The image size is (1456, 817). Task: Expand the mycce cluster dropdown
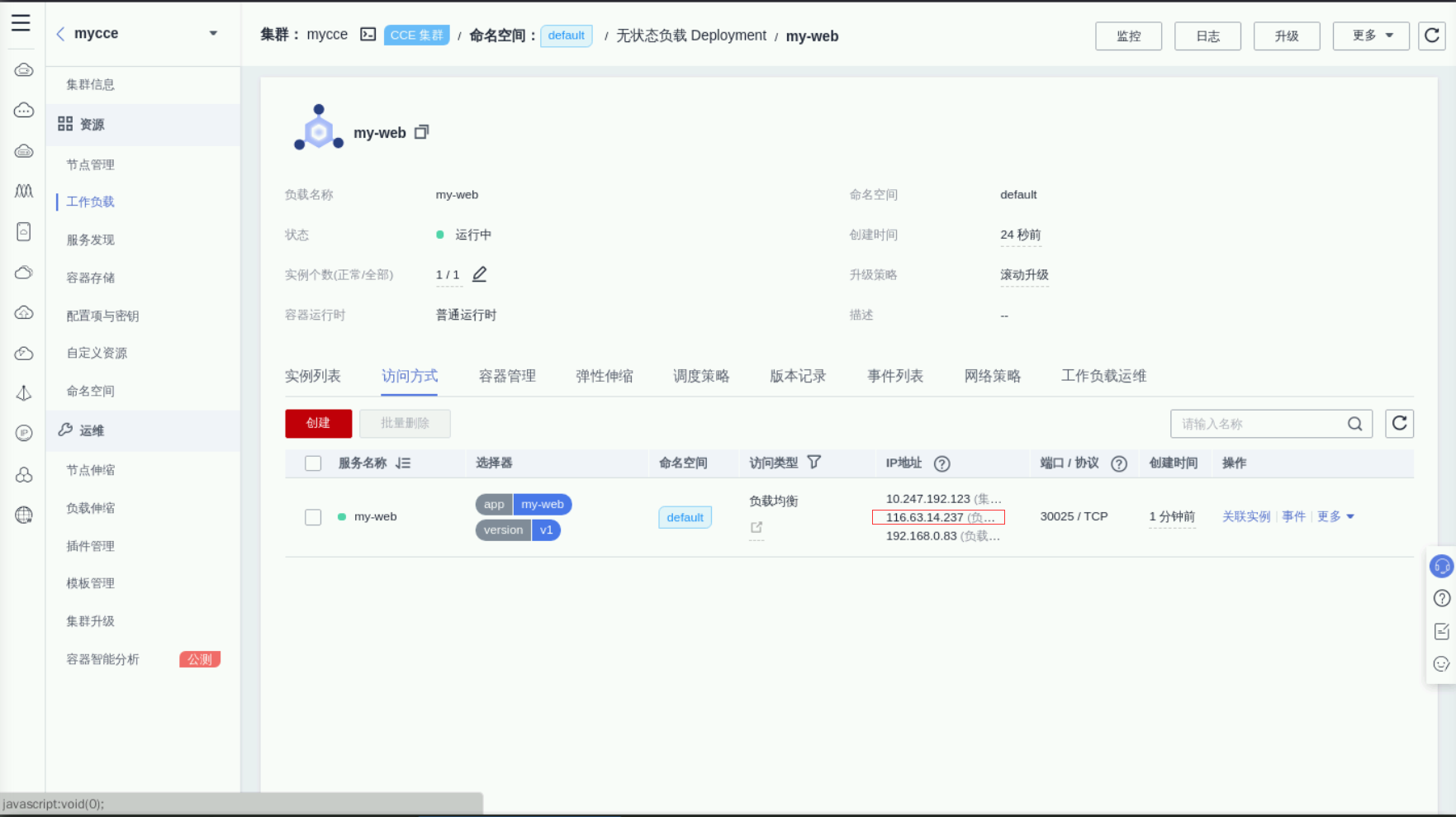click(x=213, y=34)
